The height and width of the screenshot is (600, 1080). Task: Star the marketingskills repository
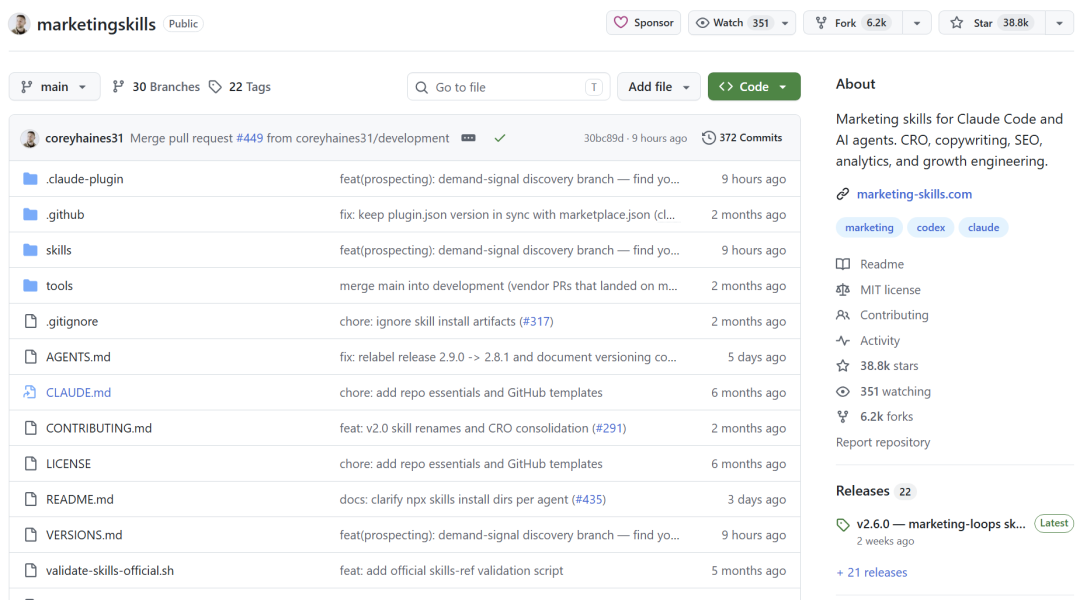[991, 23]
